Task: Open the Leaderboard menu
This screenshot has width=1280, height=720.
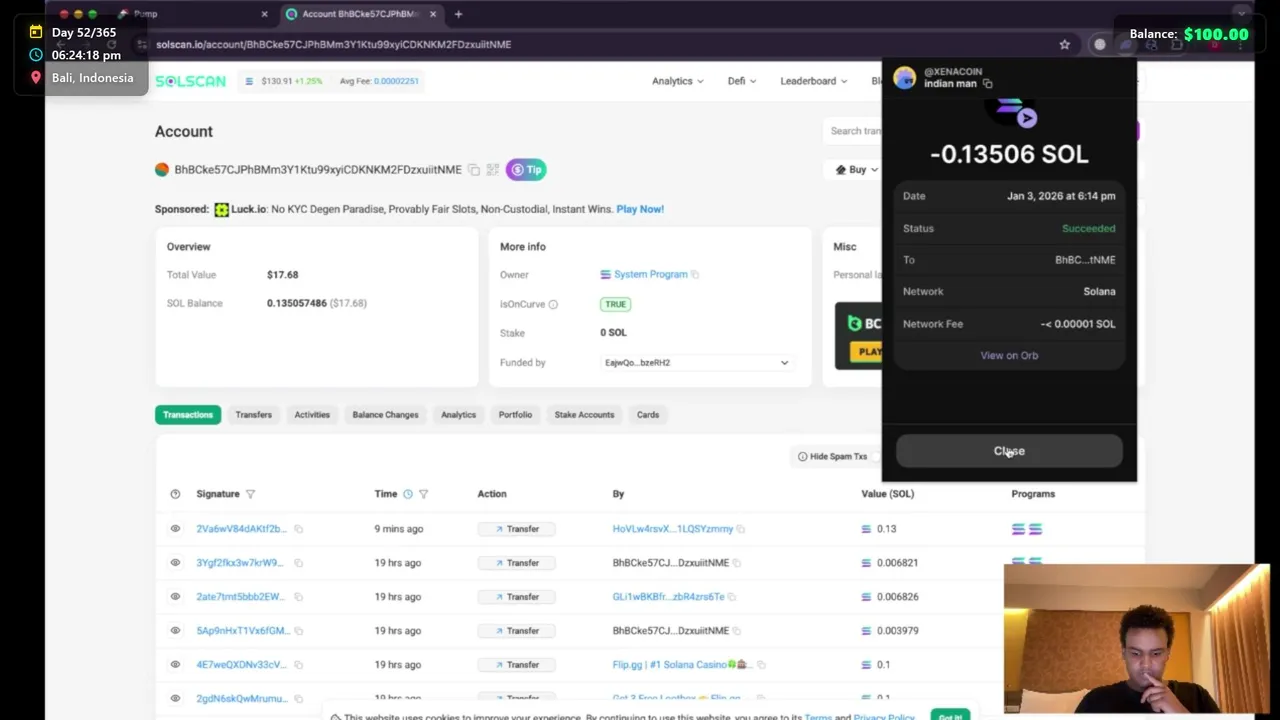Action: (x=813, y=81)
